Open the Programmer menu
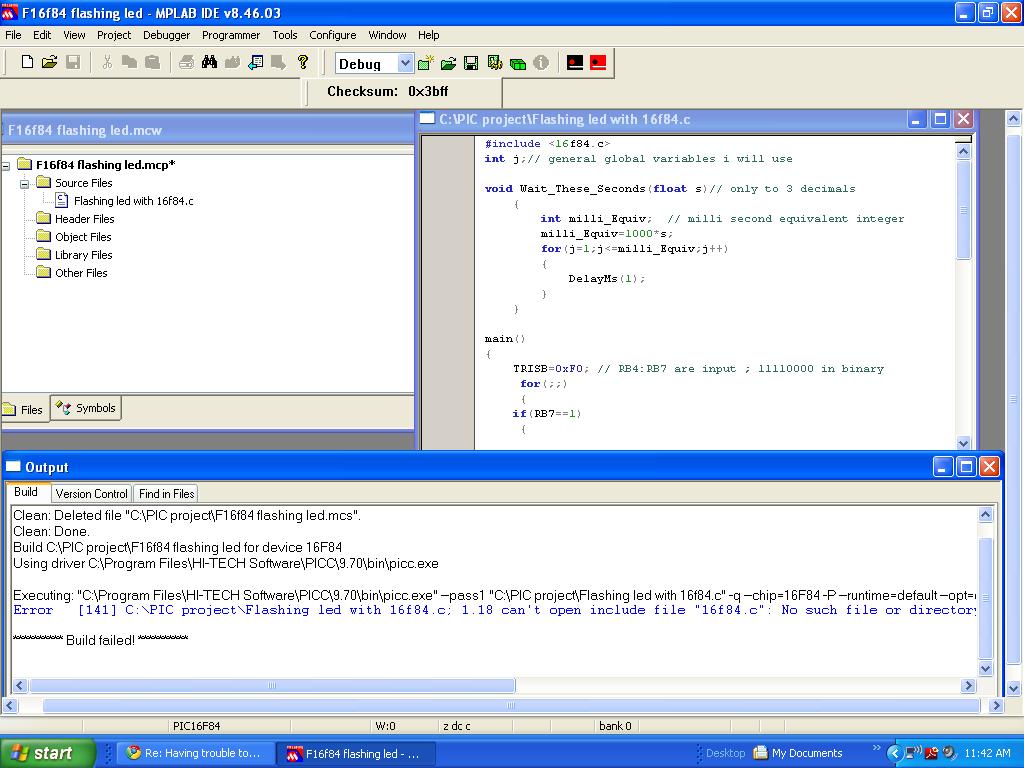Viewport: 1024px width, 768px height. click(231, 35)
